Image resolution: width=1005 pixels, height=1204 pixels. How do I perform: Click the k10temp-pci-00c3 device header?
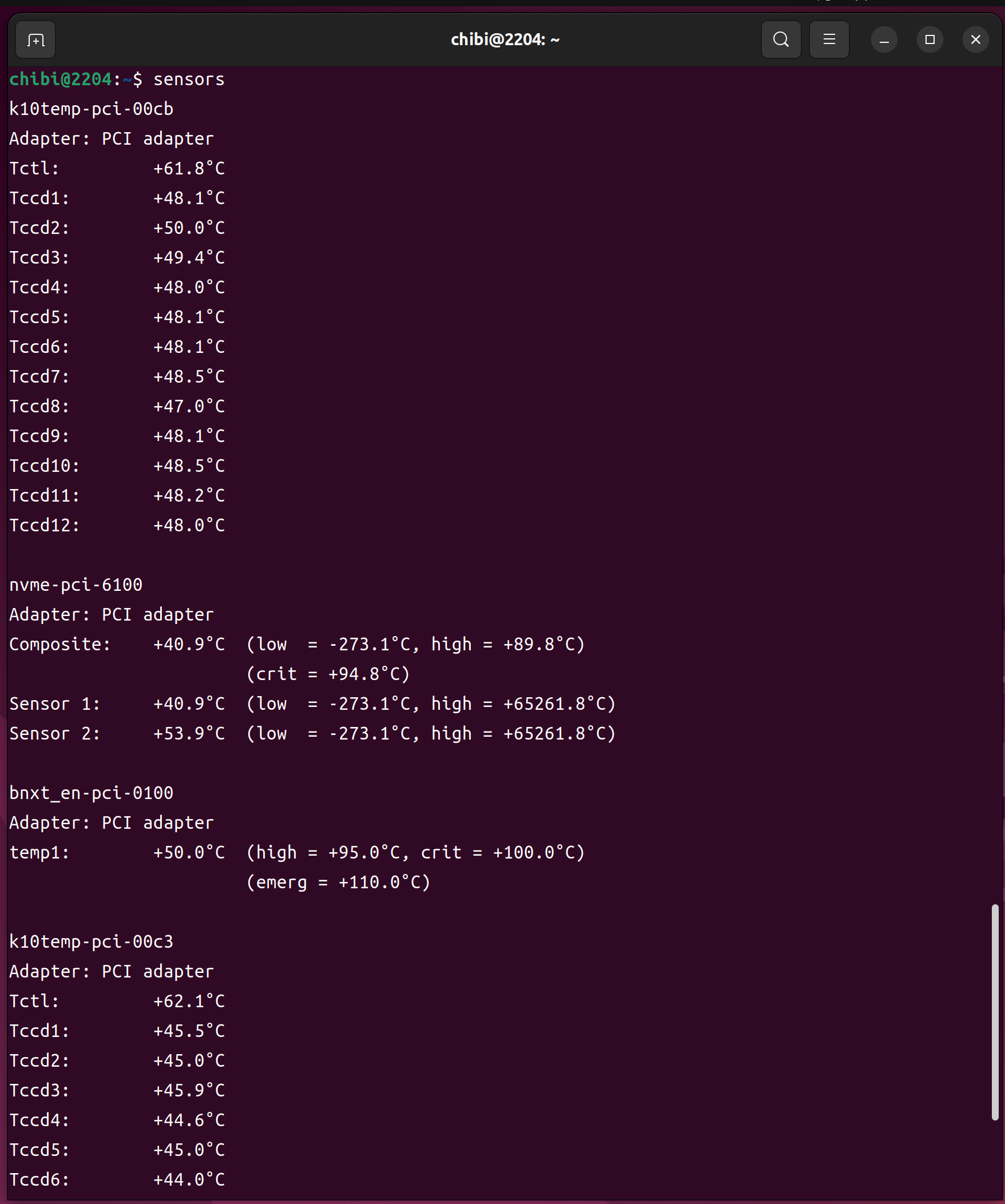[91, 942]
